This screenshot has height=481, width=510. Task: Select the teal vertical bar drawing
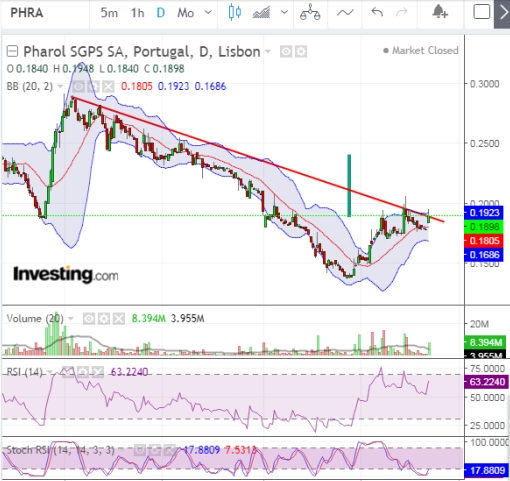click(x=349, y=185)
